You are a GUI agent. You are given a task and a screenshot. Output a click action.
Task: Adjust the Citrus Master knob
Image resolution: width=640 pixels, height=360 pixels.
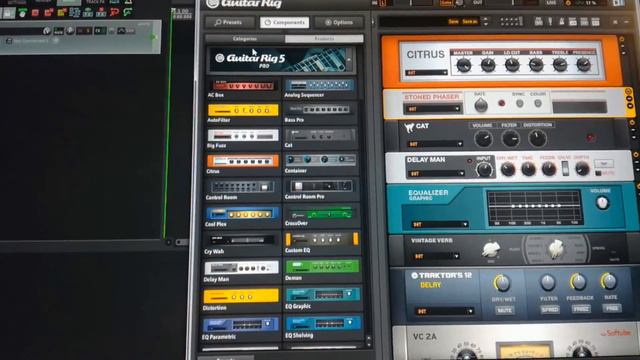[464, 65]
